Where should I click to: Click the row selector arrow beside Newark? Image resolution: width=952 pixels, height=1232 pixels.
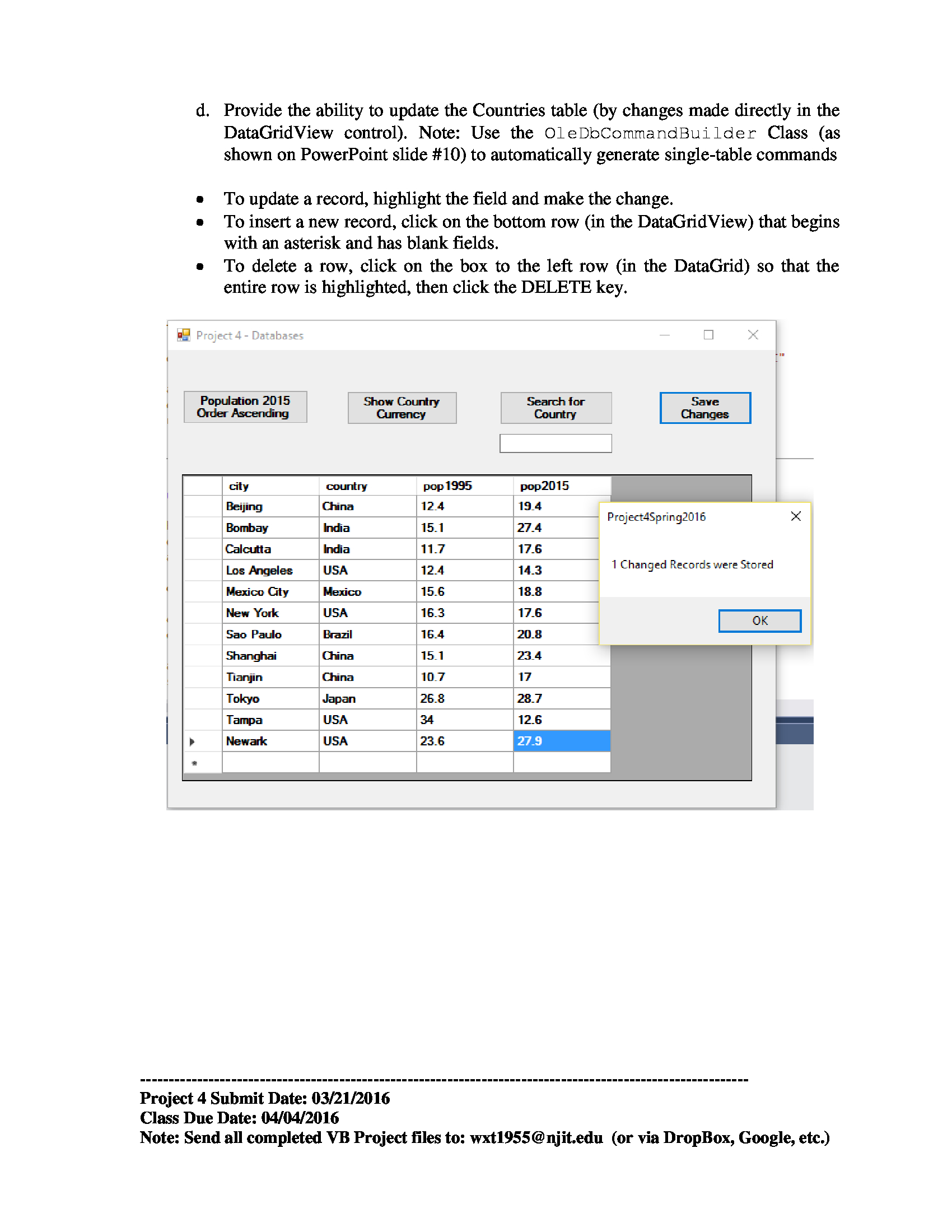(192, 741)
